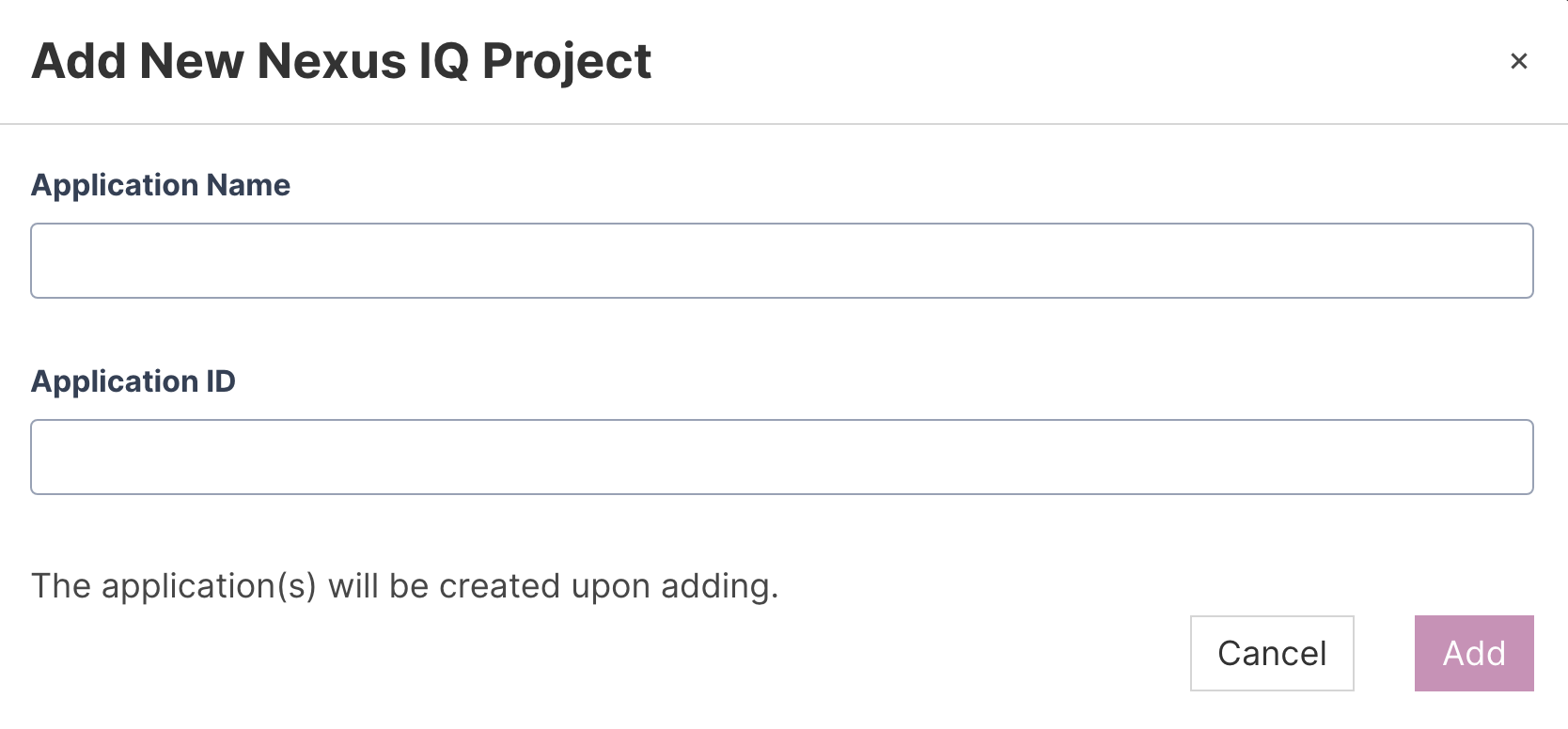This screenshot has height=729, width=1568.
Task: Click the pink Add button
Action: point(1473,653)
